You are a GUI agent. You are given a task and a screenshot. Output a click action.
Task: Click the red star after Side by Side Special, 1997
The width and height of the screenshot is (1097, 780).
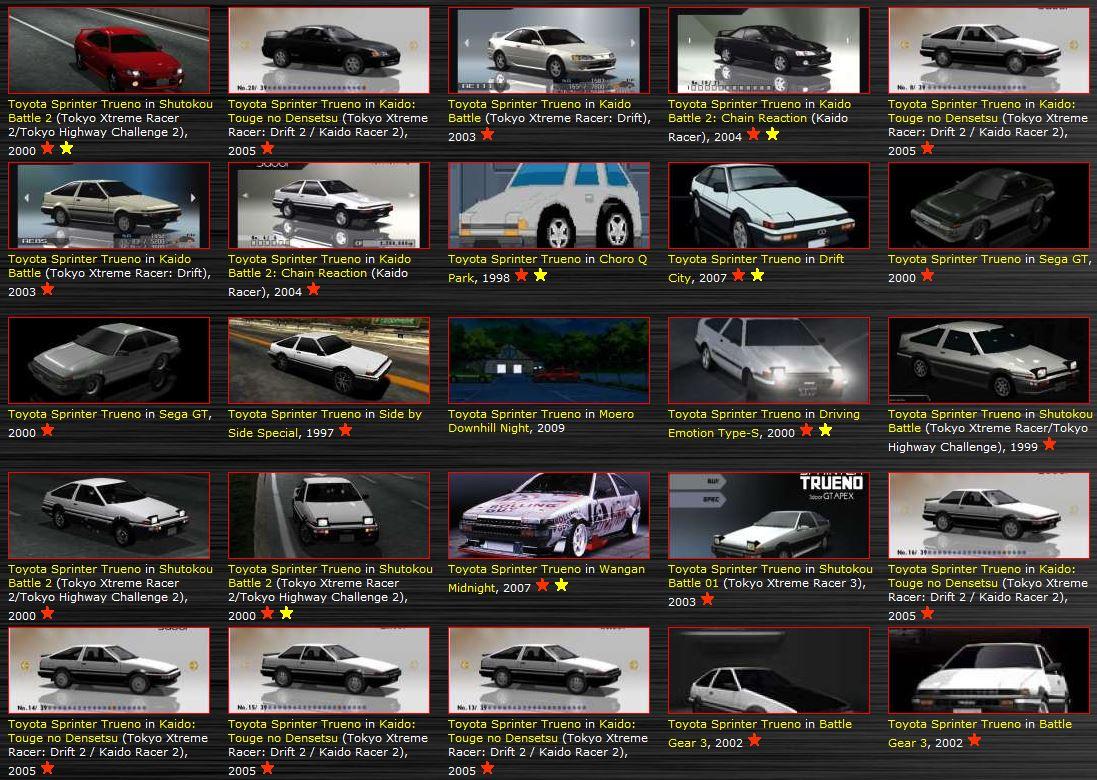pyautogui.click(x=345, y=430)
